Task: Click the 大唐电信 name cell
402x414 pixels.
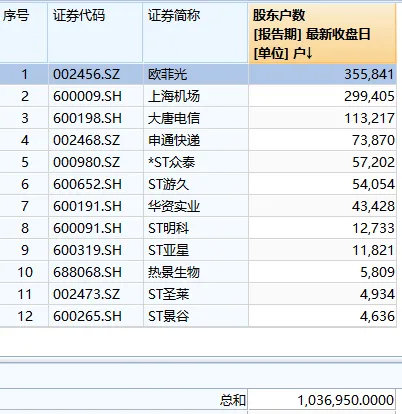Action: 196,118
